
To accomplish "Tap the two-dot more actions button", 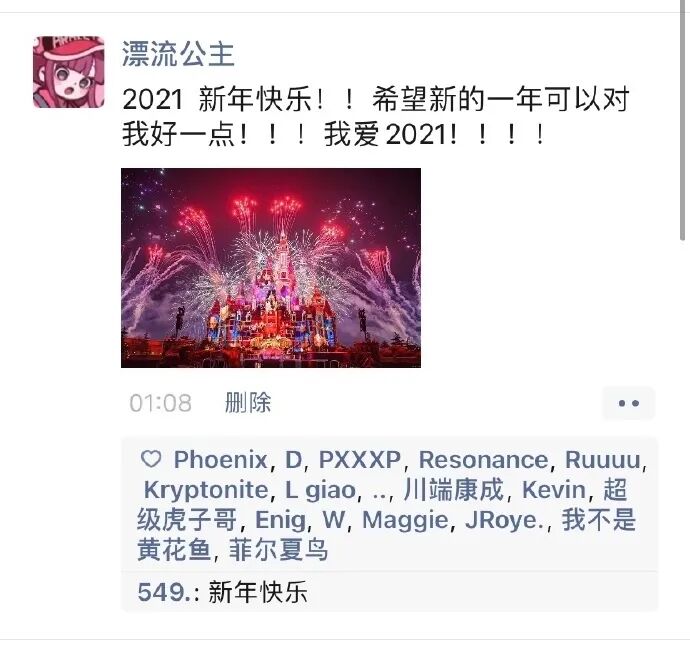I will coord(628,403).
